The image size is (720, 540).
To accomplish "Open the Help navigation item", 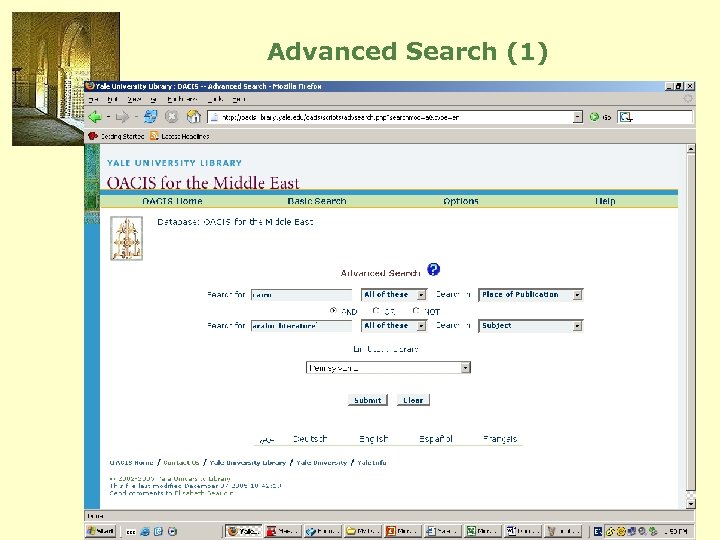I will pyautogui.click(x=605, y=201).
